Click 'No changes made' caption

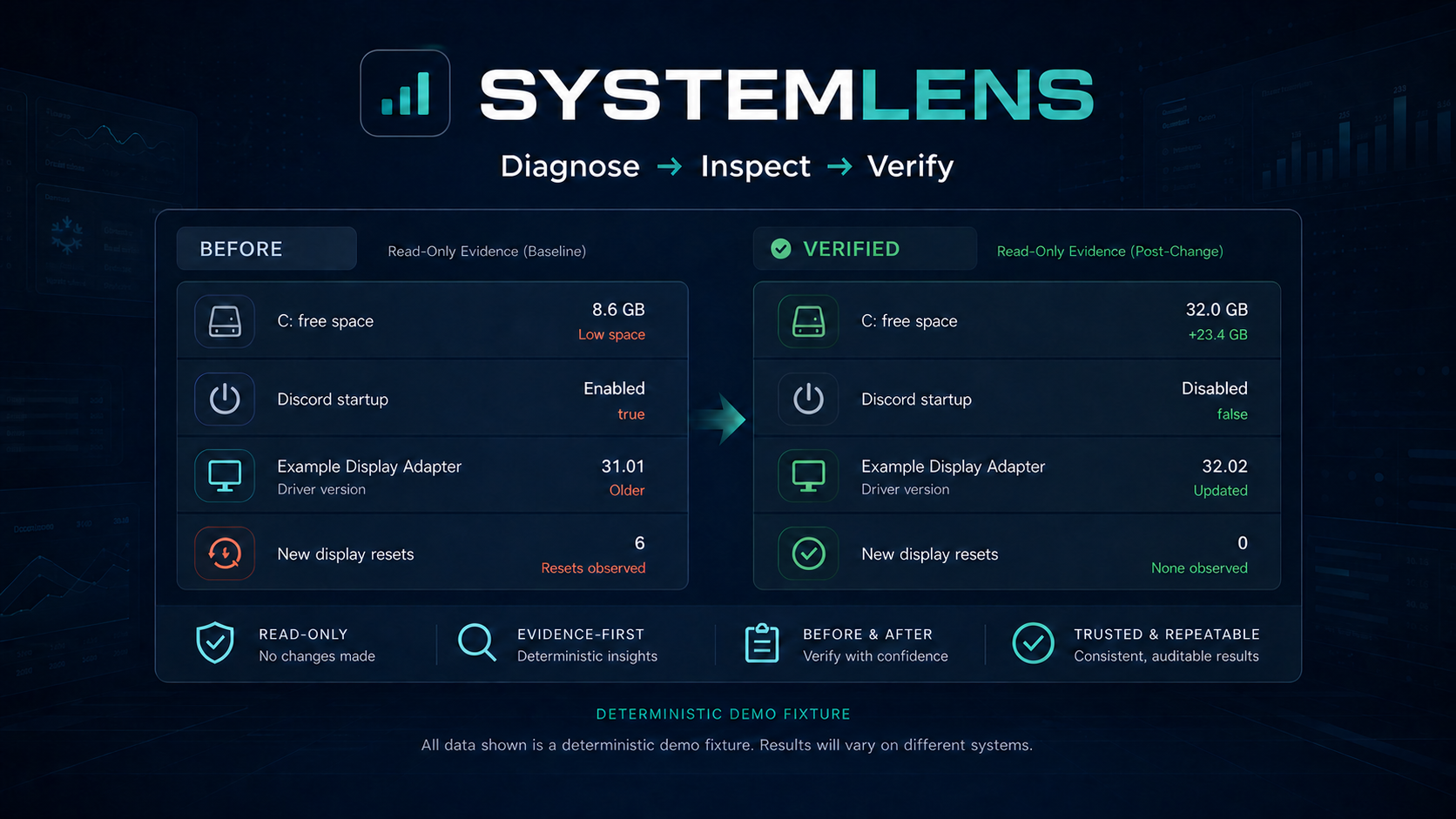pyautogui.click(x=317, y=656)
